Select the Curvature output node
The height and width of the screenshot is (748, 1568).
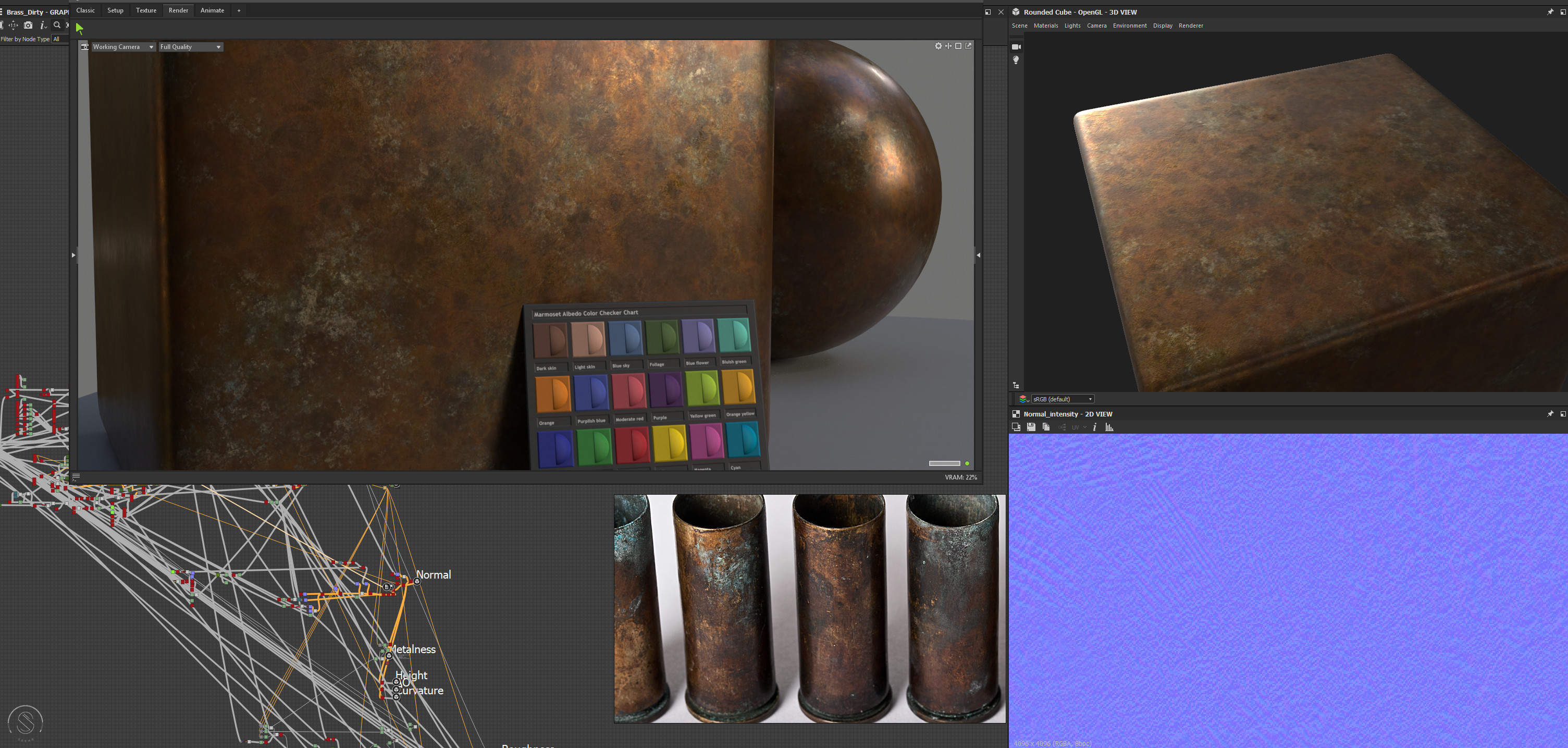pos(396,697)
